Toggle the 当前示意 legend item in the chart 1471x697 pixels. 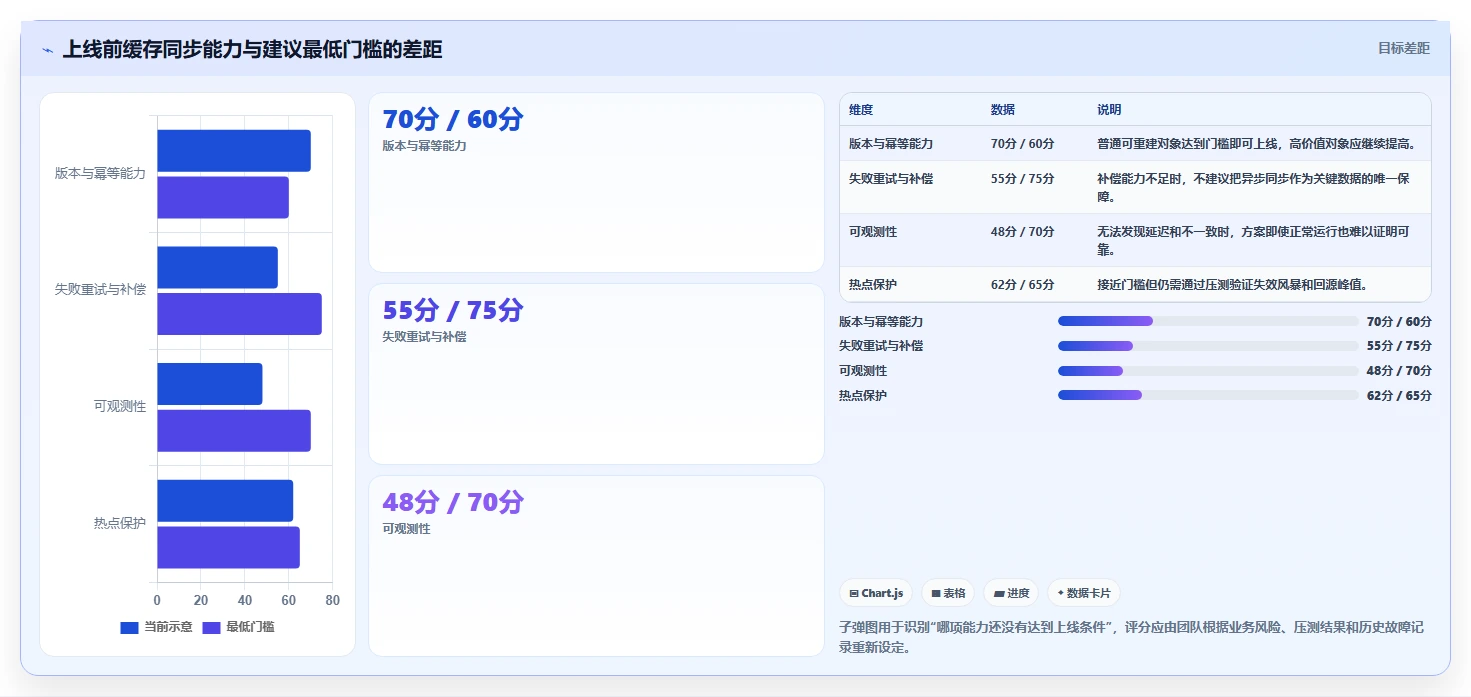pyautogui.click(x=156, y=627)
